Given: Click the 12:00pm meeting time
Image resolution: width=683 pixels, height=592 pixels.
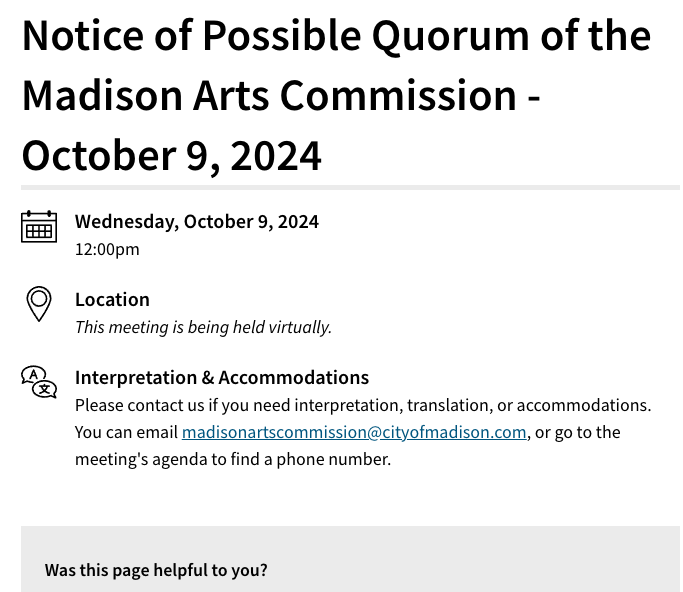Looking at the screenshot, I should (107, 250).
